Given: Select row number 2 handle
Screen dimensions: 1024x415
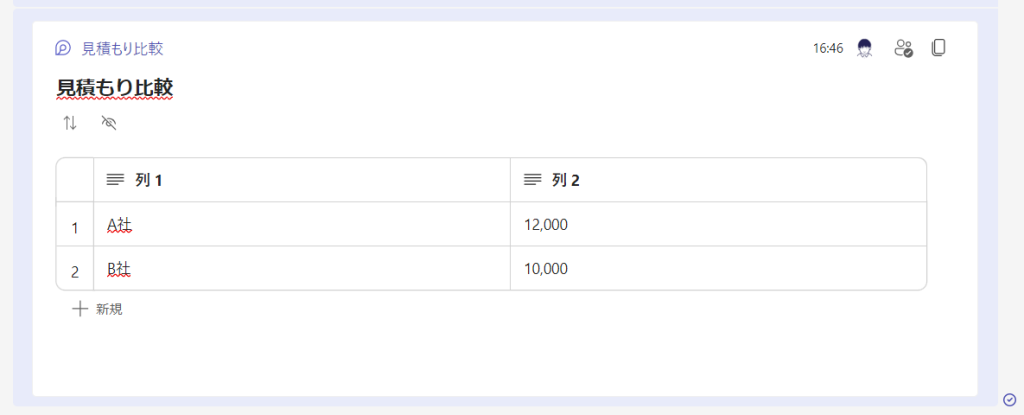Looking at the screenshot, I should [x=75, y=271].
